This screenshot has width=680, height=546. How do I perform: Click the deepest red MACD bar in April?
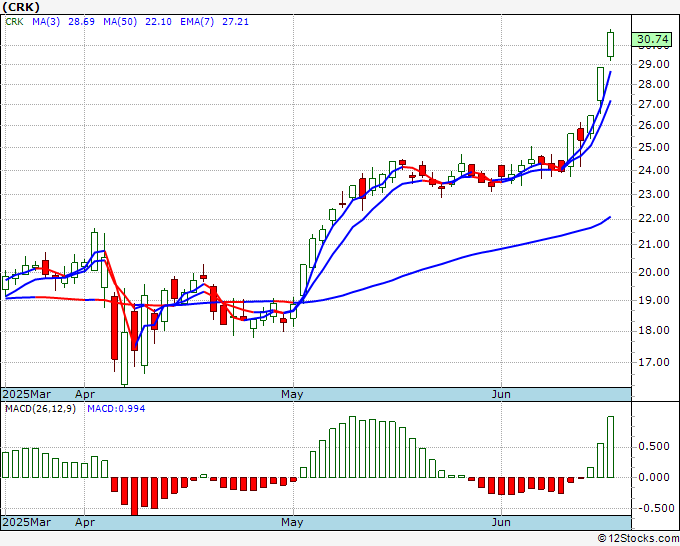point(134,496)
